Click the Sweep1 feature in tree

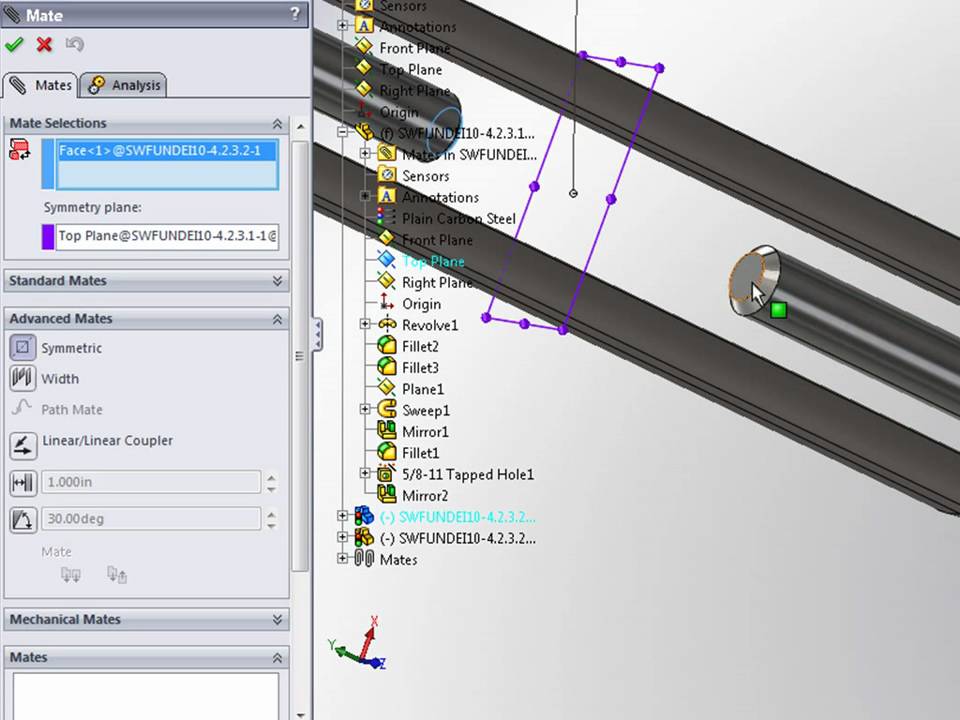426,410
